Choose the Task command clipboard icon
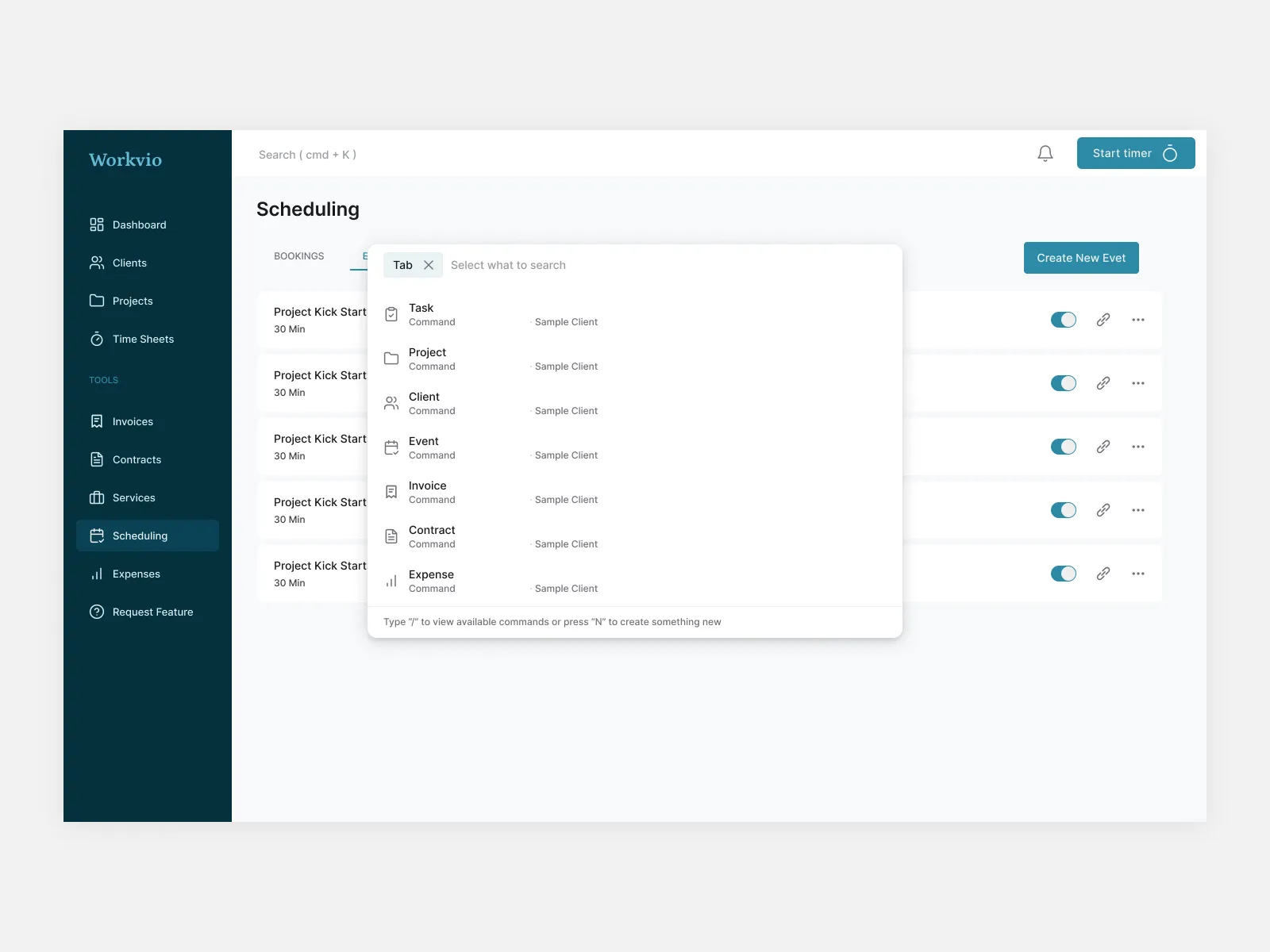This screenshot has width=1270, height=952. coord(391,314)
